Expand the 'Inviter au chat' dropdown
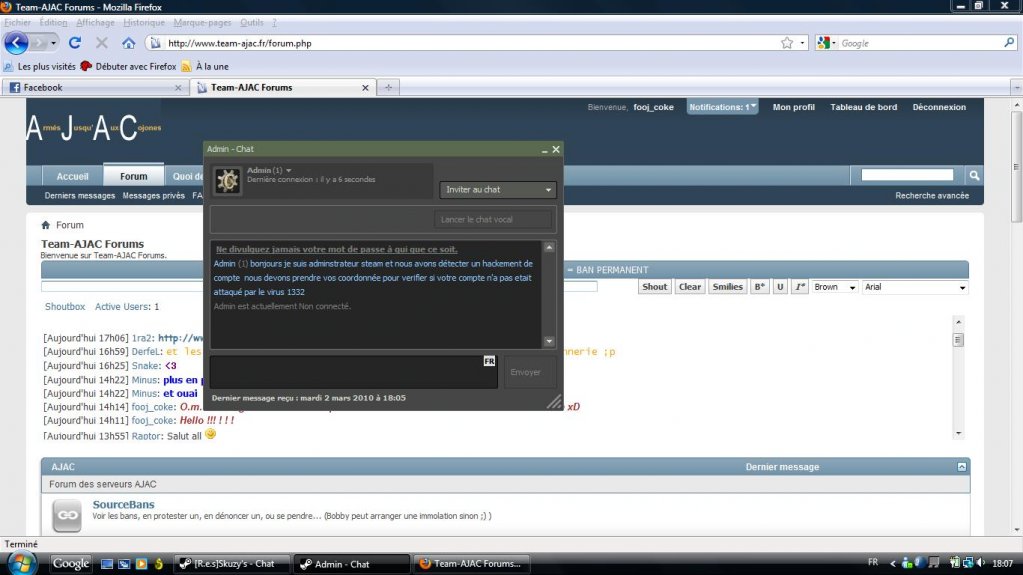The width and height of the screenshot is (1023, 575). pyautogui.click(x=498, y=190)
